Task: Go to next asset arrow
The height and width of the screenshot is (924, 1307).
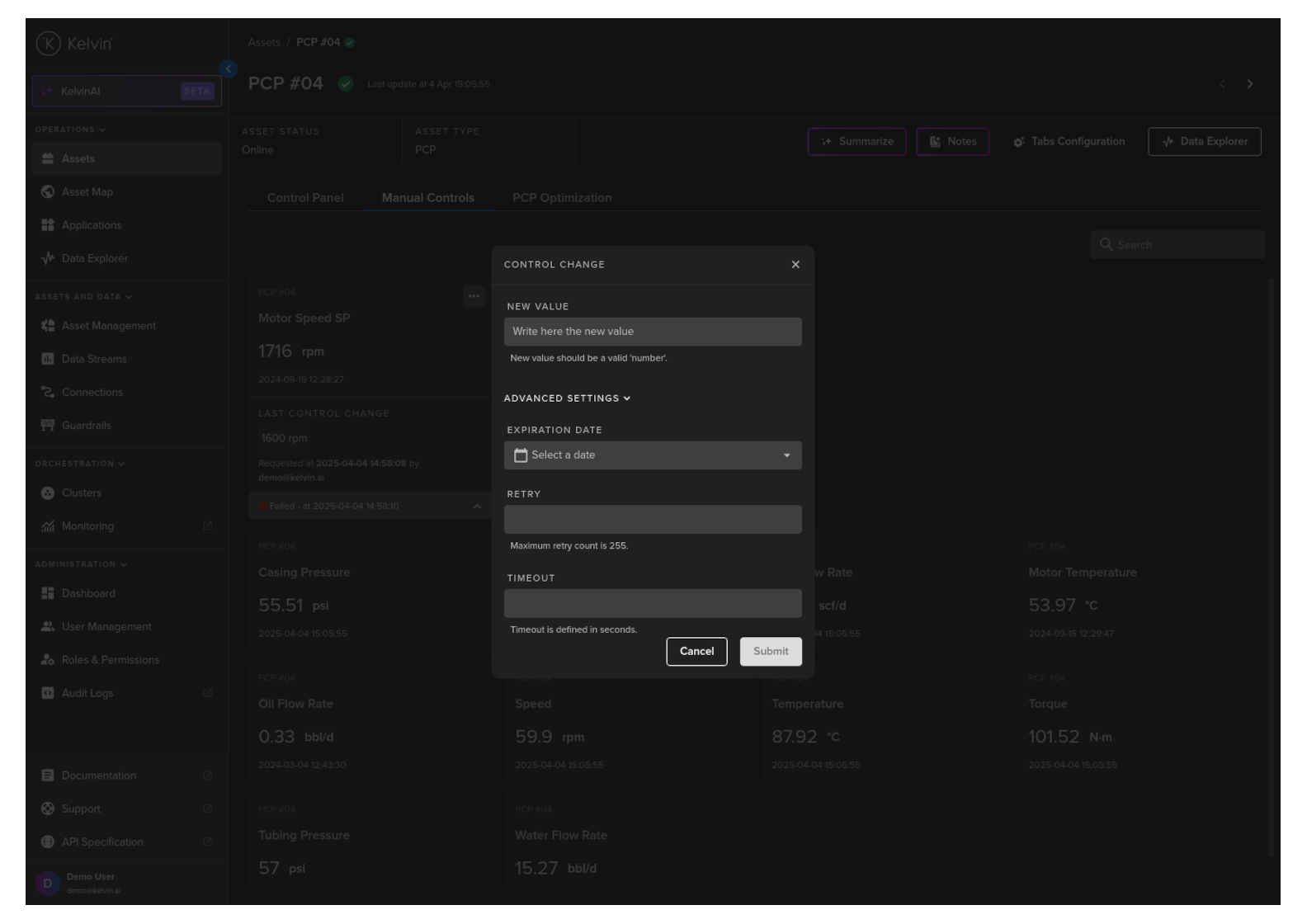Action: (x=1249, y=84)
